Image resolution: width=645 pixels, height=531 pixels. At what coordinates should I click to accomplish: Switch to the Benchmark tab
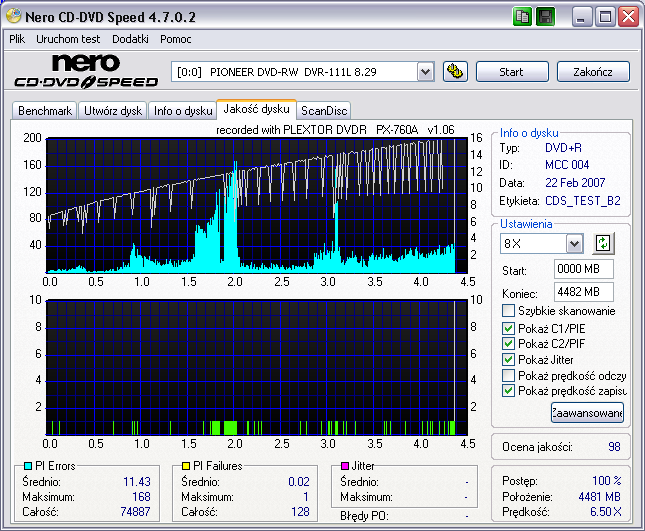click(x=45, y=111)
